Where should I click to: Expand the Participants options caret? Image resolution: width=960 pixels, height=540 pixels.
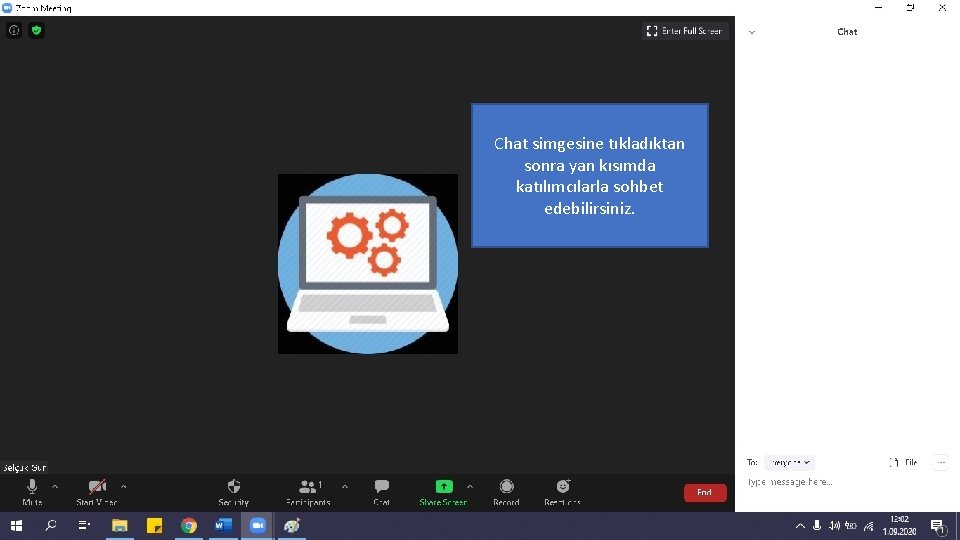tap(345, 487)
